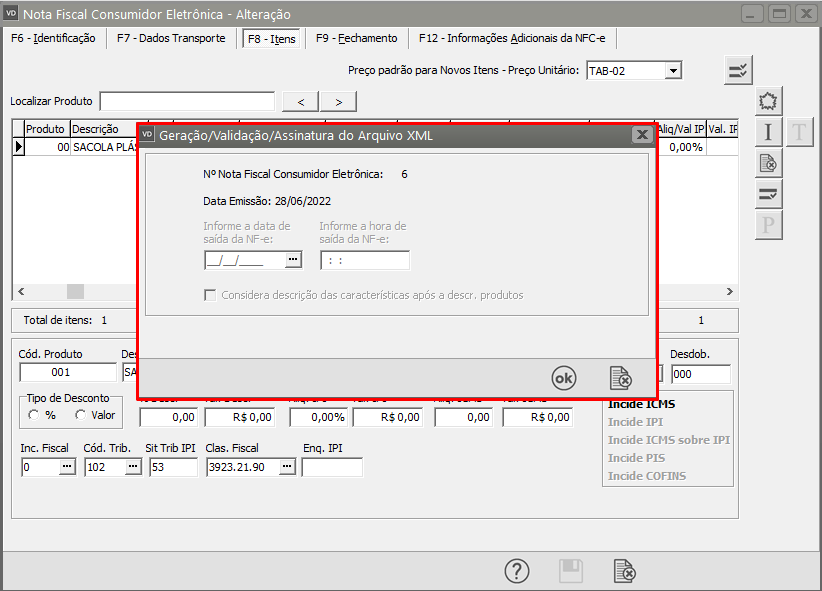Open F12 - Informações Adicionais da NFC-e tab
The width and height of the screenshot is (822, 591).
coord(512,38)
